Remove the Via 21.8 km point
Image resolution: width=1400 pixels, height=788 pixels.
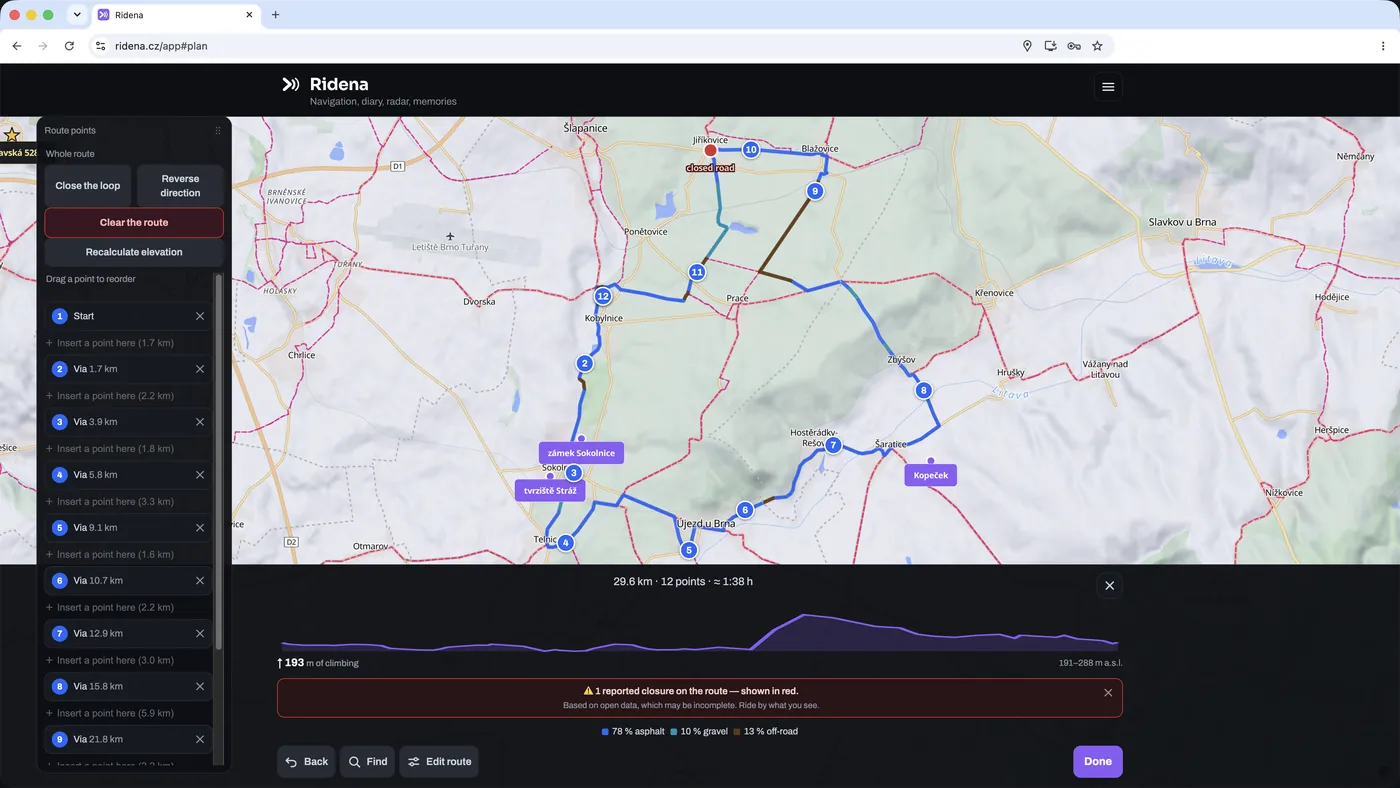point(200,740)
